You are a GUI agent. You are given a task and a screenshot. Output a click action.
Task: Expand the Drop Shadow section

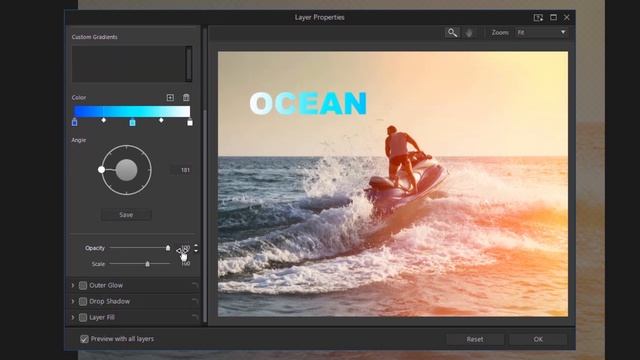pos(73,301)
